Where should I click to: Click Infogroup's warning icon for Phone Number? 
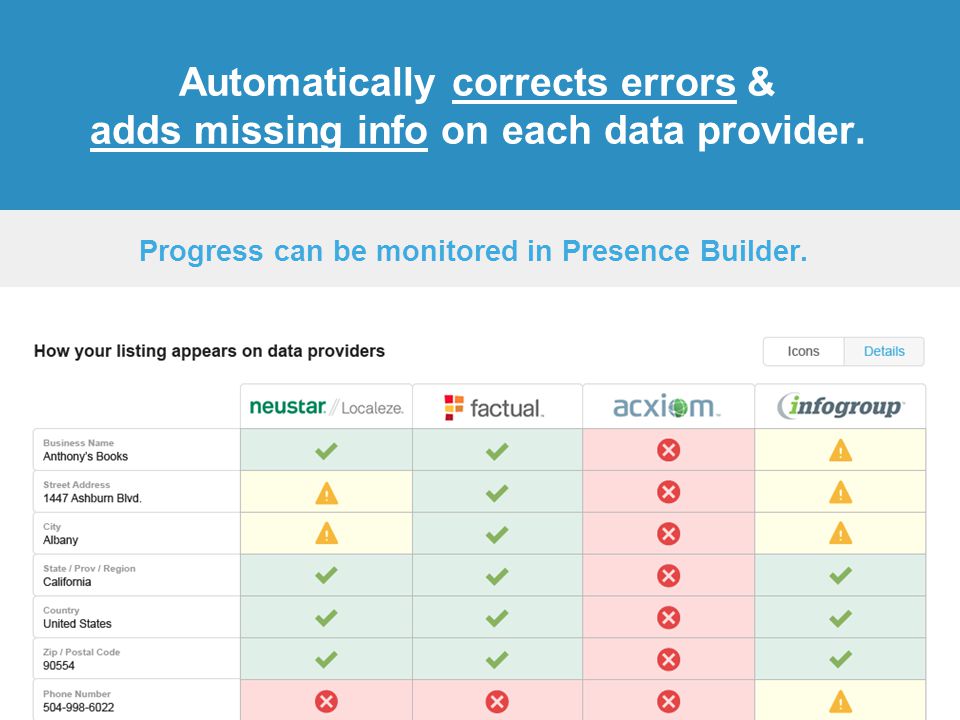click(841, 702)
